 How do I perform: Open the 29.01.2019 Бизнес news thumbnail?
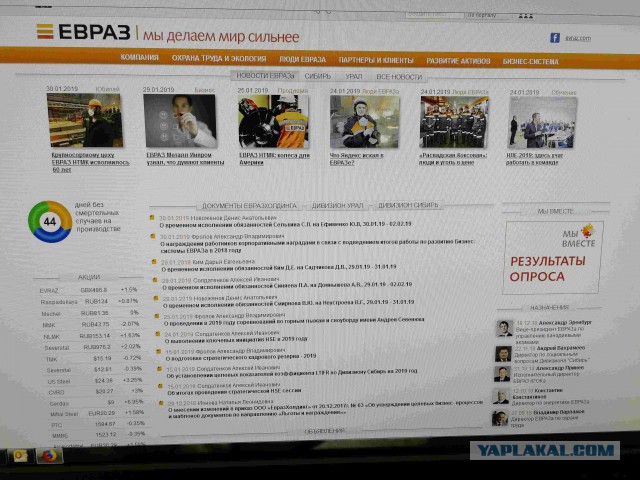pos(180,121)
